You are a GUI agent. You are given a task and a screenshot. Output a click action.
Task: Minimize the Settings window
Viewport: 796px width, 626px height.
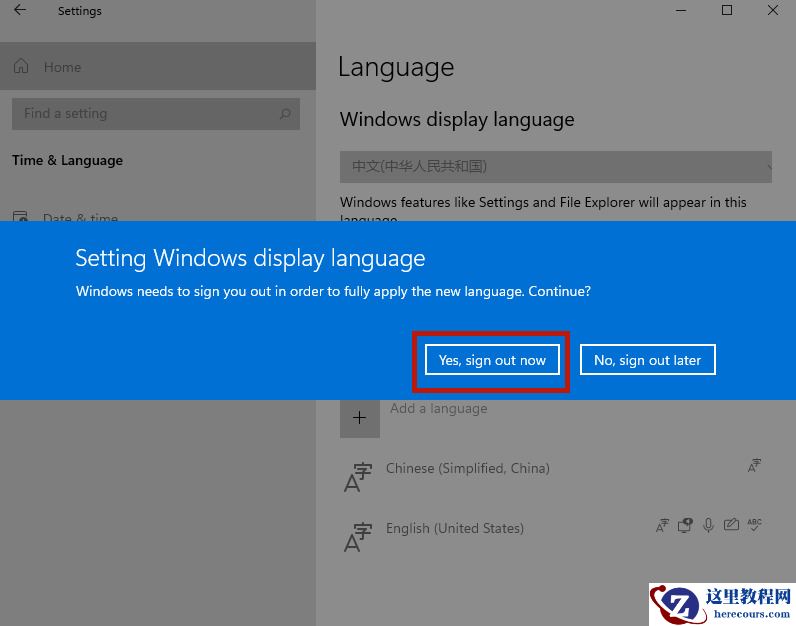(681, 10)
